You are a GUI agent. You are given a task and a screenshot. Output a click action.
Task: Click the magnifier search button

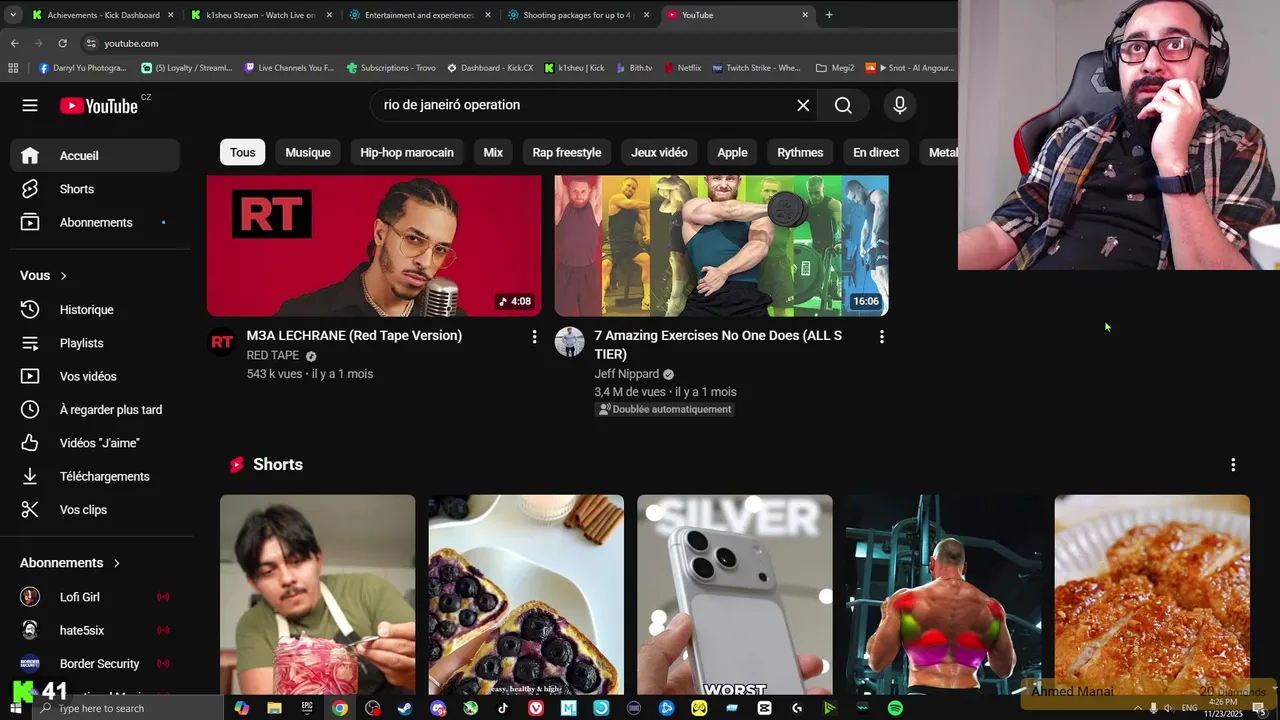[843, 105]
